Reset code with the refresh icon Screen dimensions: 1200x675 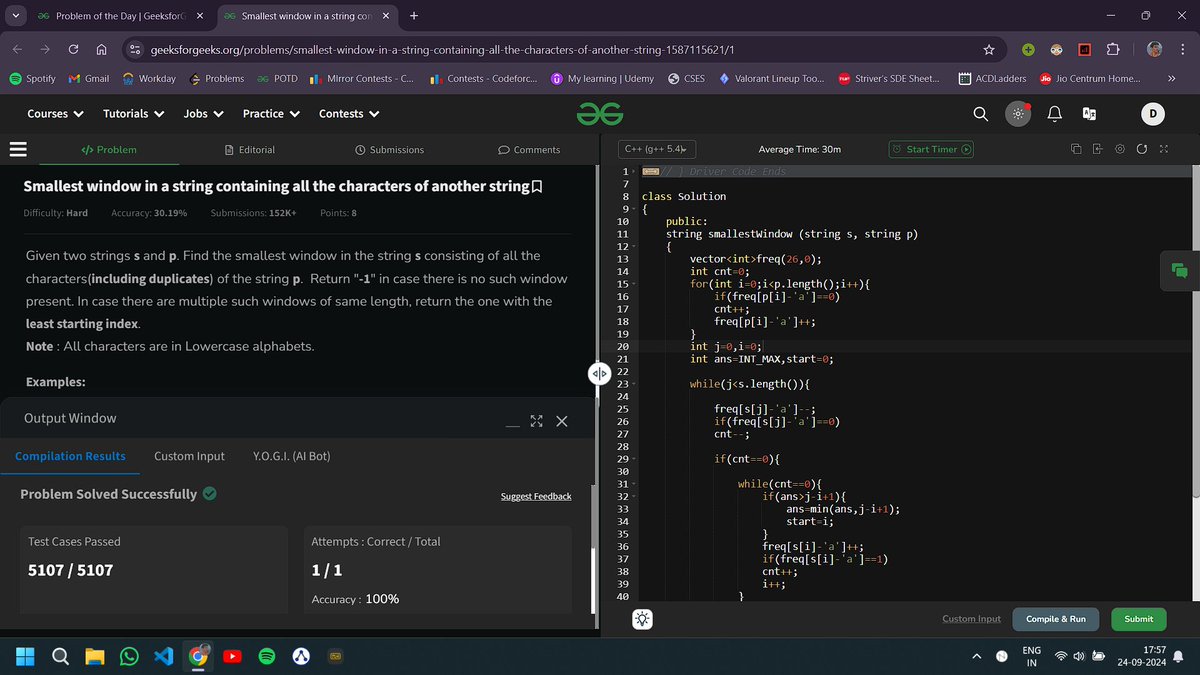tap(1141, 149)
